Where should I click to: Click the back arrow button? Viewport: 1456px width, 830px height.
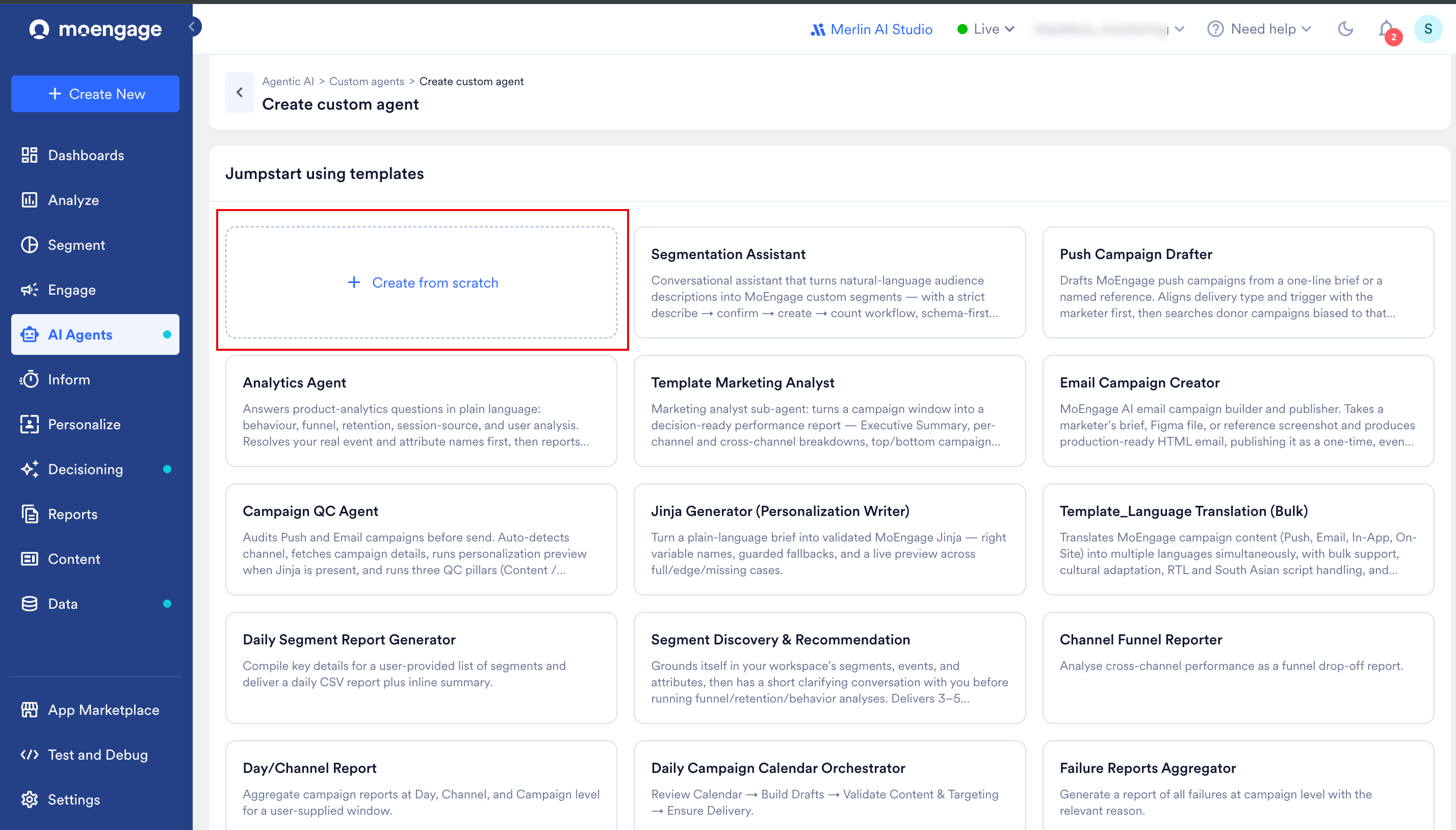(239, 92)
